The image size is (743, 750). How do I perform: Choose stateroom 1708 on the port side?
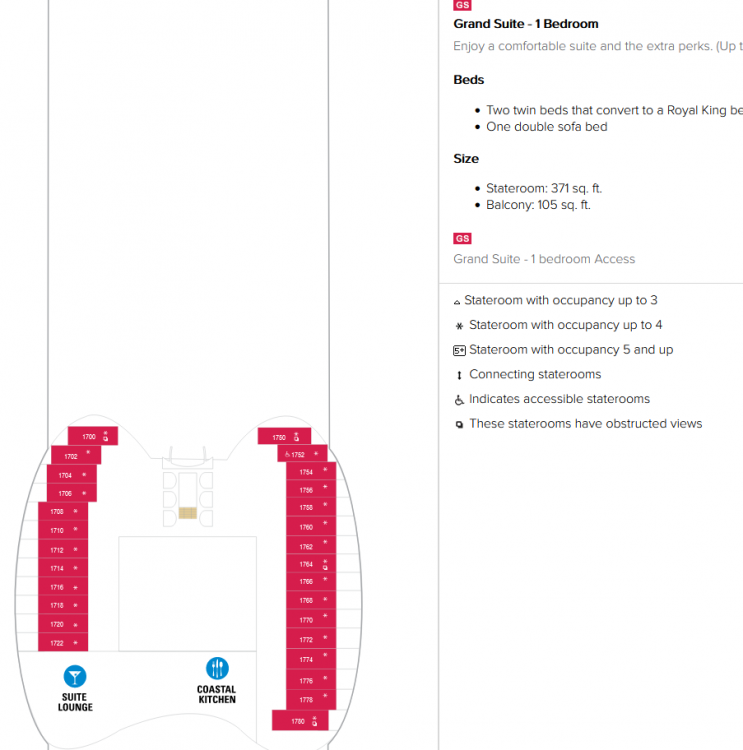[63, 511]
